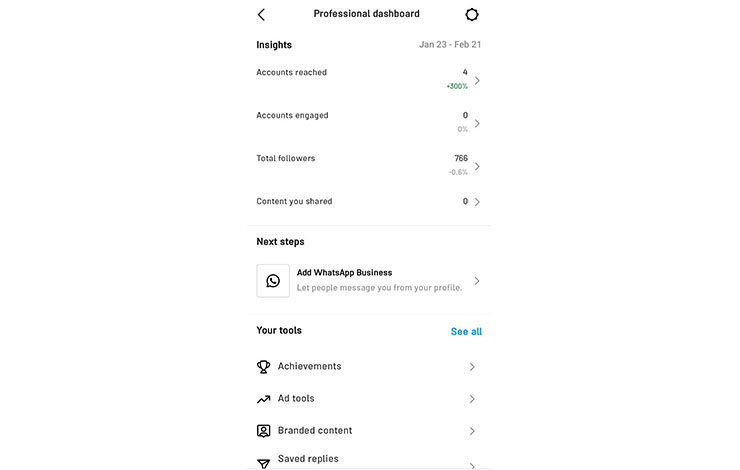The height and width of the screenshot is (470, 740).
Task: Tap the Saved replies filter icon
Action: (264, 463)
